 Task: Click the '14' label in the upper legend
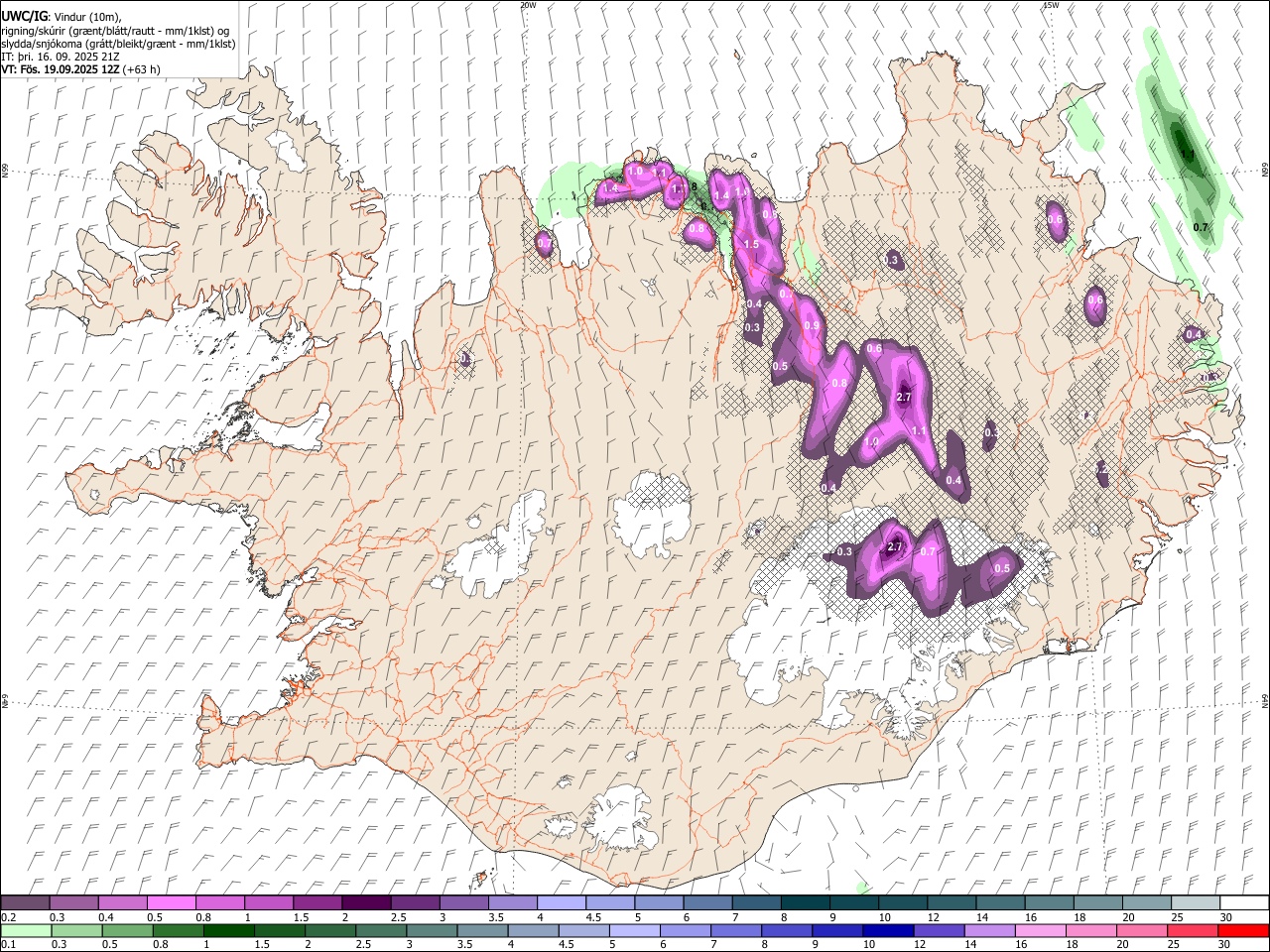tap(982, 917)
